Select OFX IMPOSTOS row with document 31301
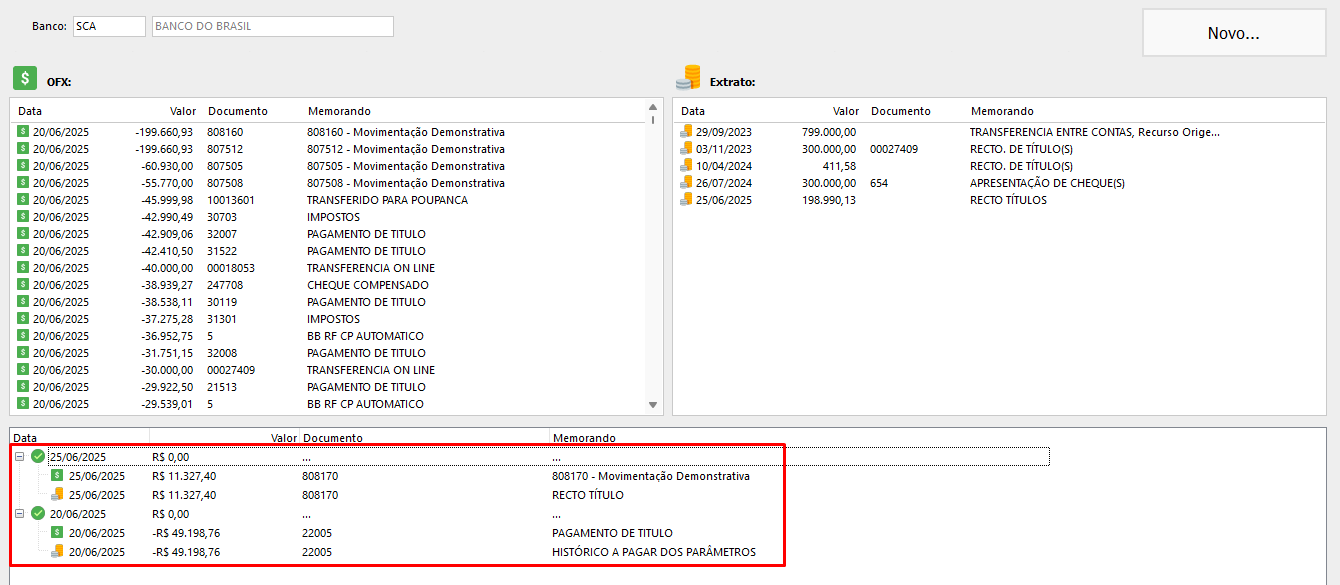This screenshot has height=585, width=1340. (329, 319)
